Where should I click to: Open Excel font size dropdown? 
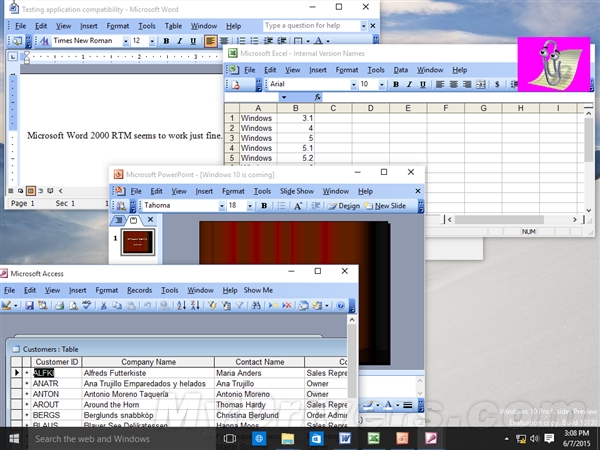click(x=382, y=85)
